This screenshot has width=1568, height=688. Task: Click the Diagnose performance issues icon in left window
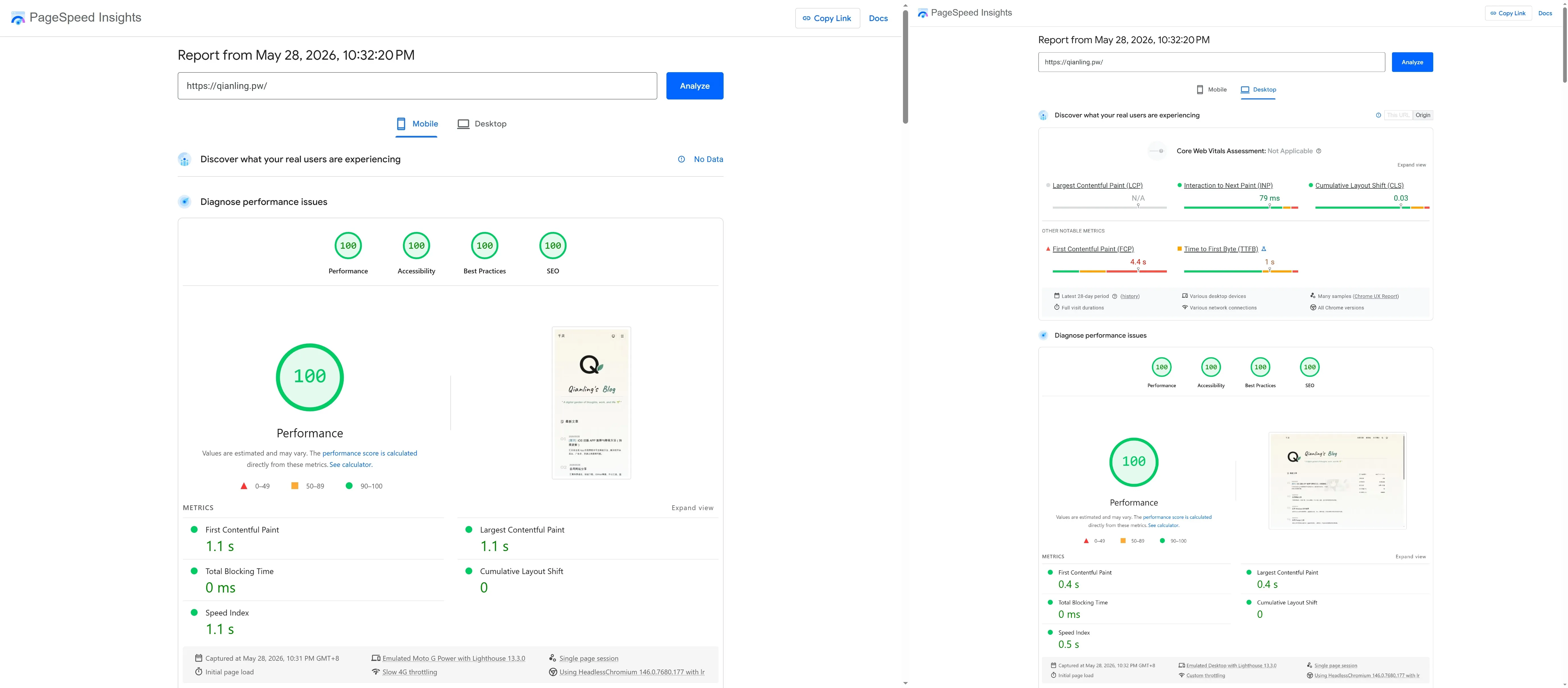click(185, 202)
